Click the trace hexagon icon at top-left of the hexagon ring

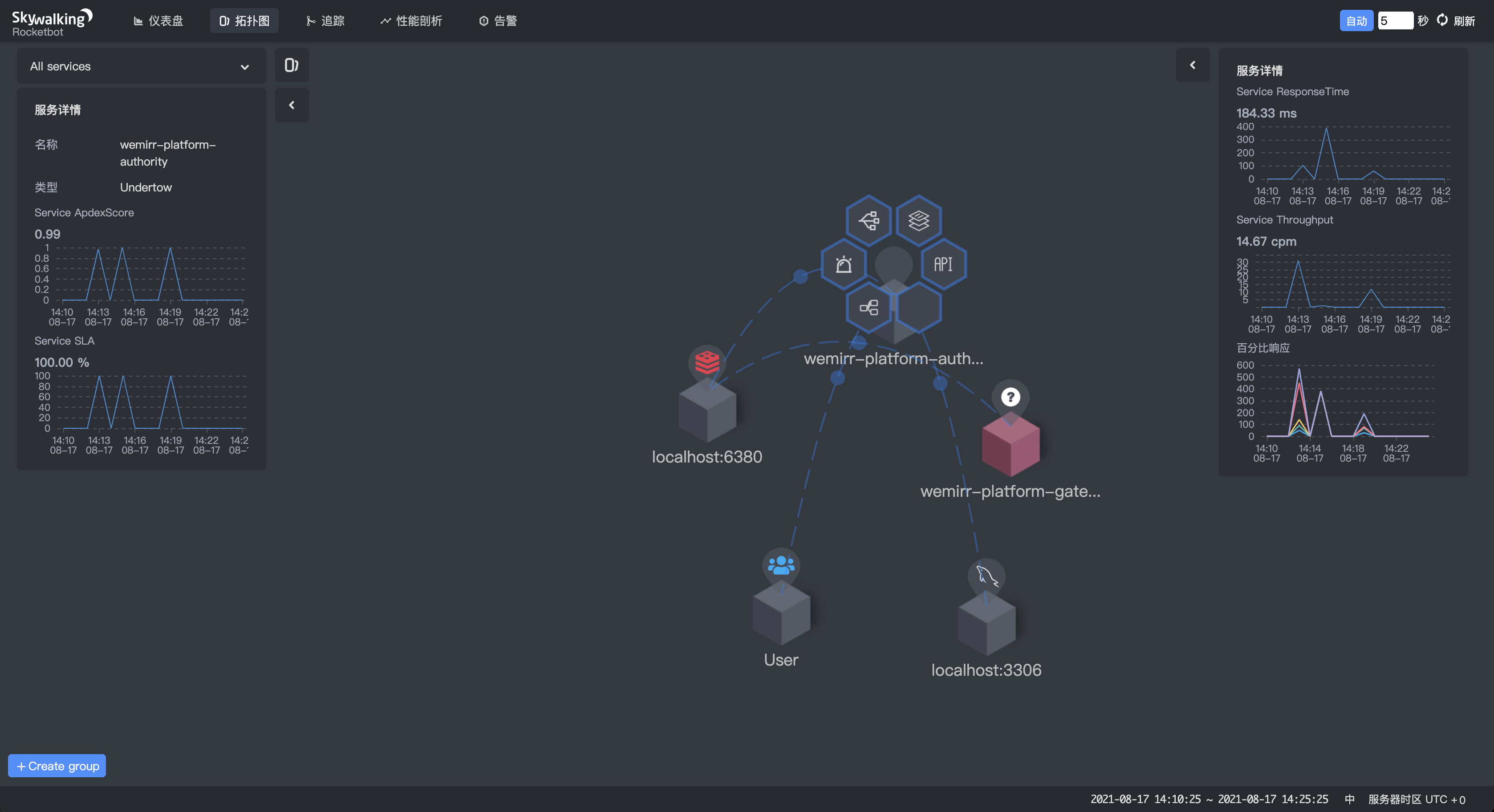coord(869,220)
